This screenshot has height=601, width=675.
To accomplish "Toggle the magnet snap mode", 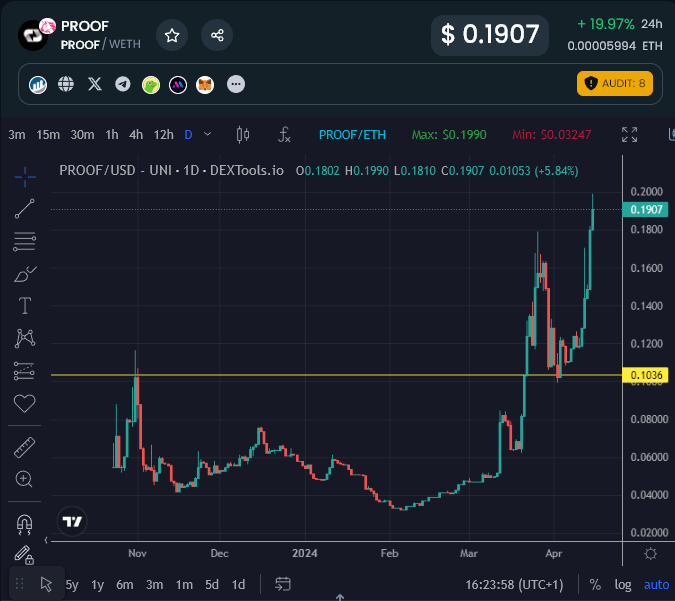I will pyautogui.click(x=24, y=525).
